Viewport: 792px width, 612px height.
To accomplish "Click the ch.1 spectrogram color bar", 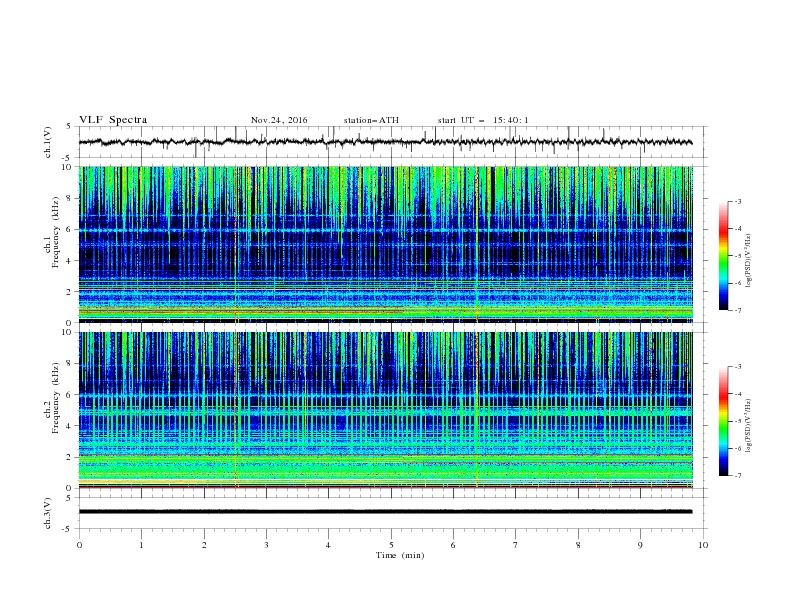I will [723, 256].
